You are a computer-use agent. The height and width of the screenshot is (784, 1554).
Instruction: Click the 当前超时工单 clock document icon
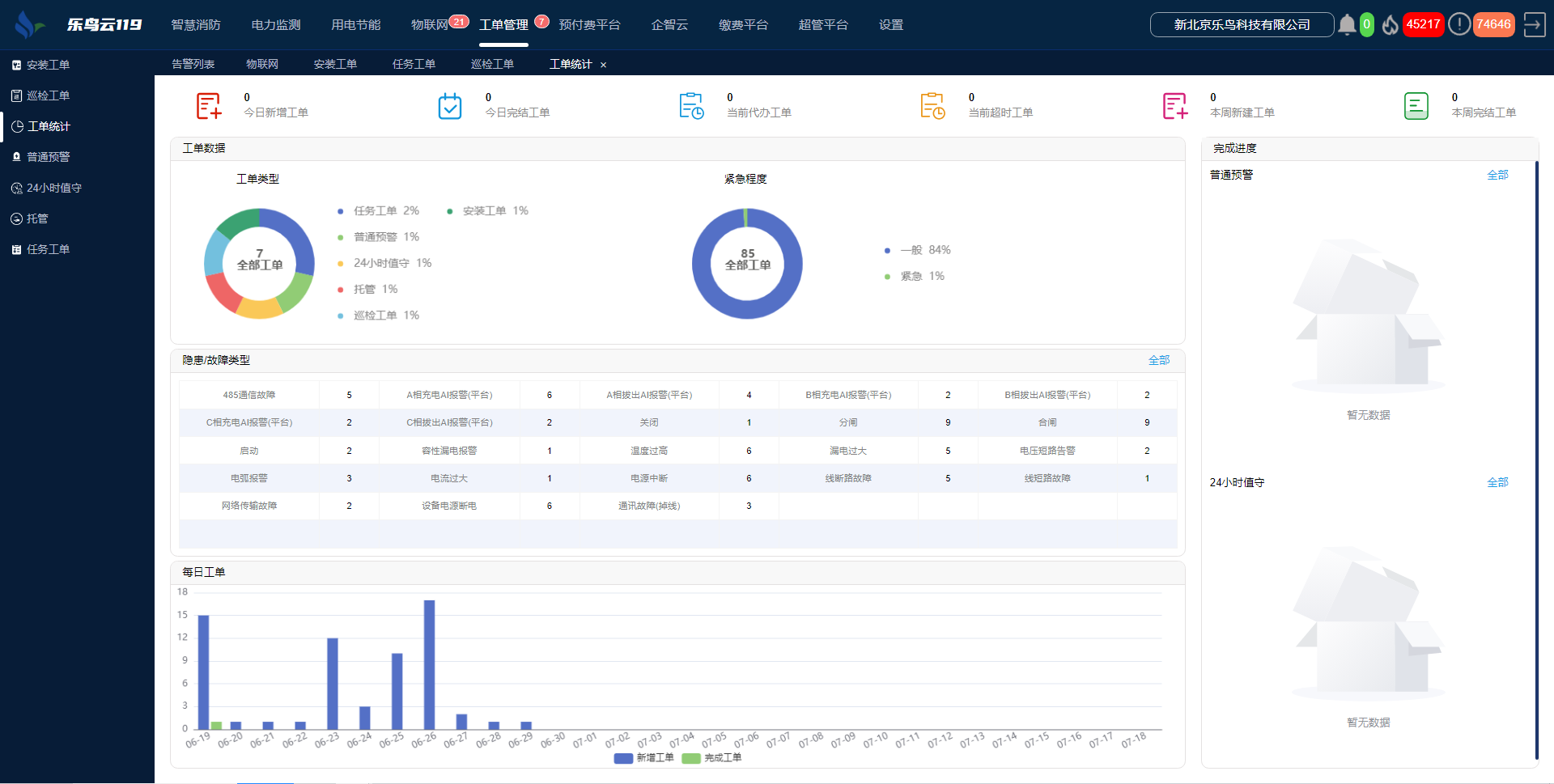(x=932, y=106)
